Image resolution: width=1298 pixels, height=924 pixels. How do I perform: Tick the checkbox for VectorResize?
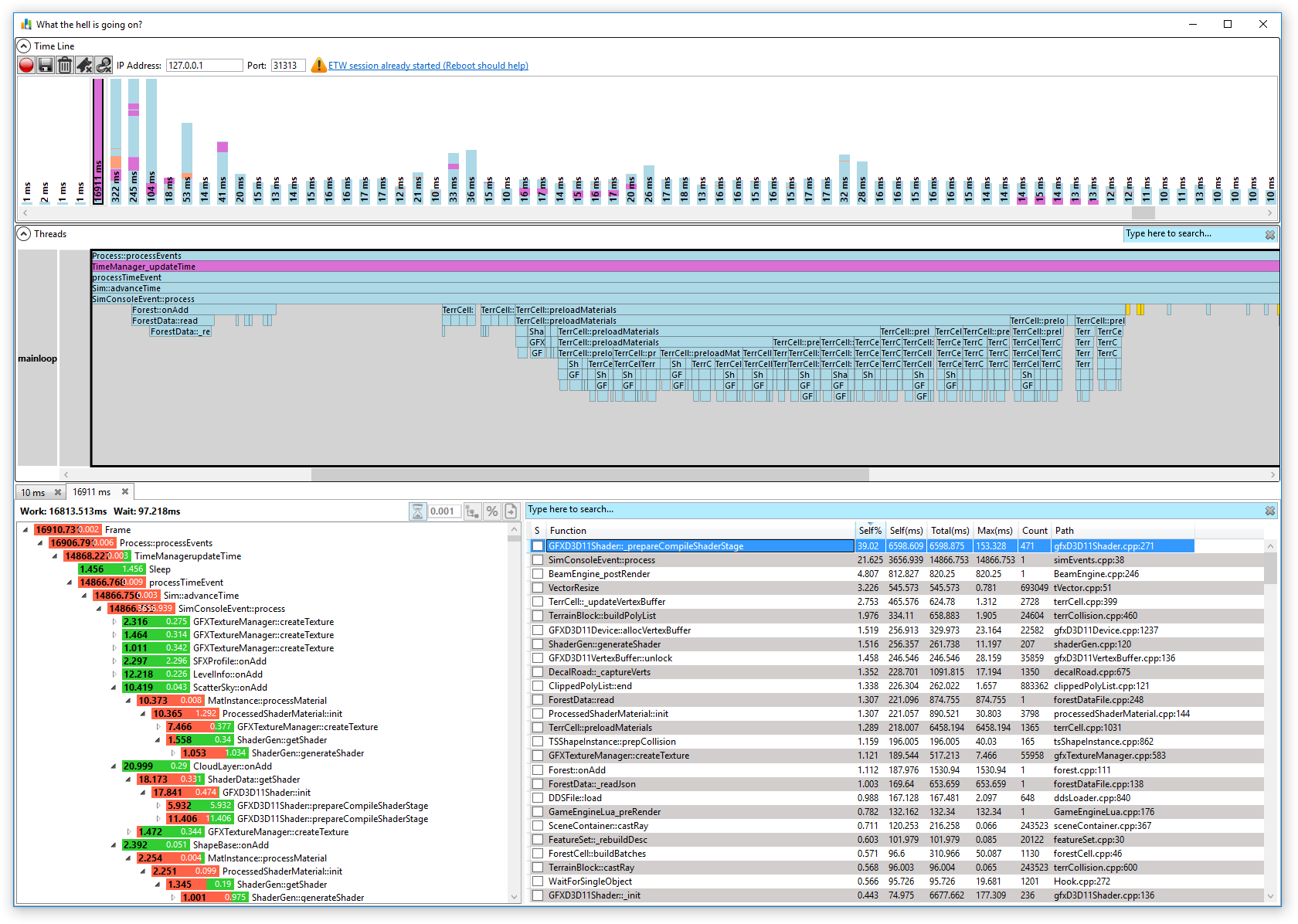538,588
